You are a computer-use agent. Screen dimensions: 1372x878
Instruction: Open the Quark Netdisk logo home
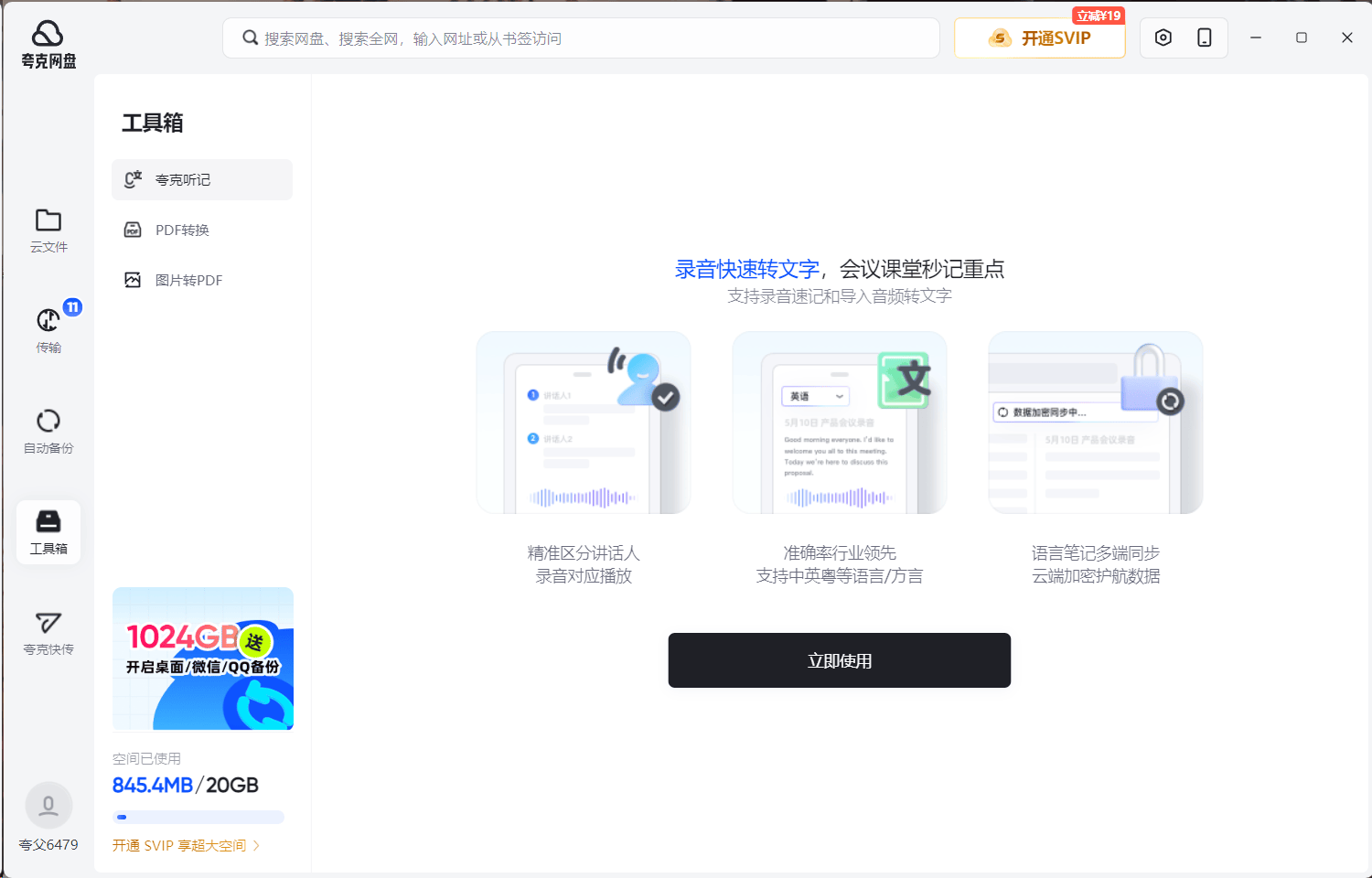point(48,44)
